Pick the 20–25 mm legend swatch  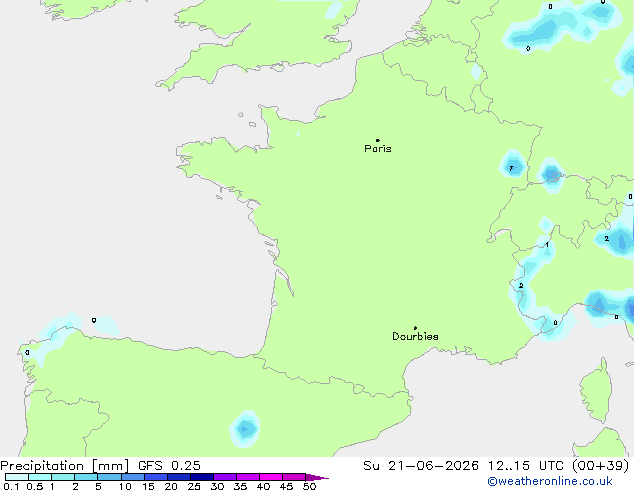(179, 477)
